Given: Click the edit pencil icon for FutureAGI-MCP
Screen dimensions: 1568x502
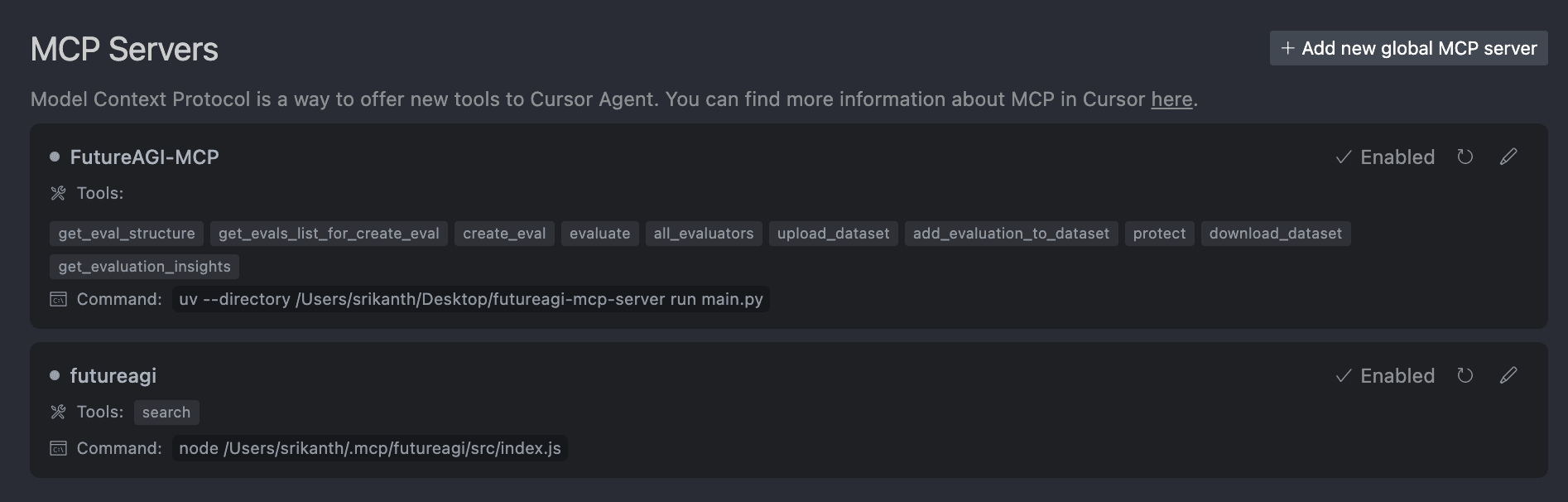Looking at the screenshot, I should [x=1508, y=157].
